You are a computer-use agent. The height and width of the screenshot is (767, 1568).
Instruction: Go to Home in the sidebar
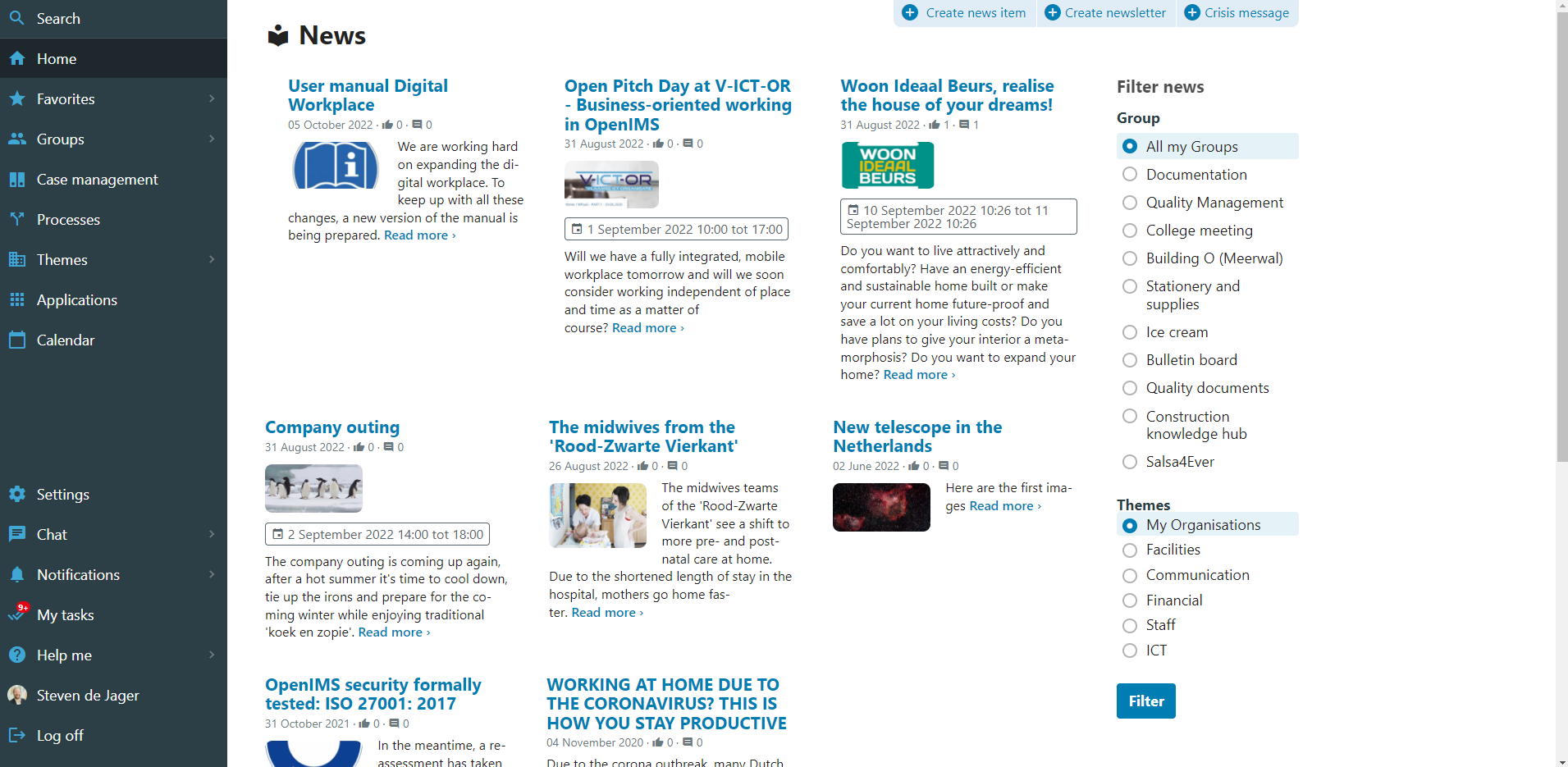tap(57, 59)
